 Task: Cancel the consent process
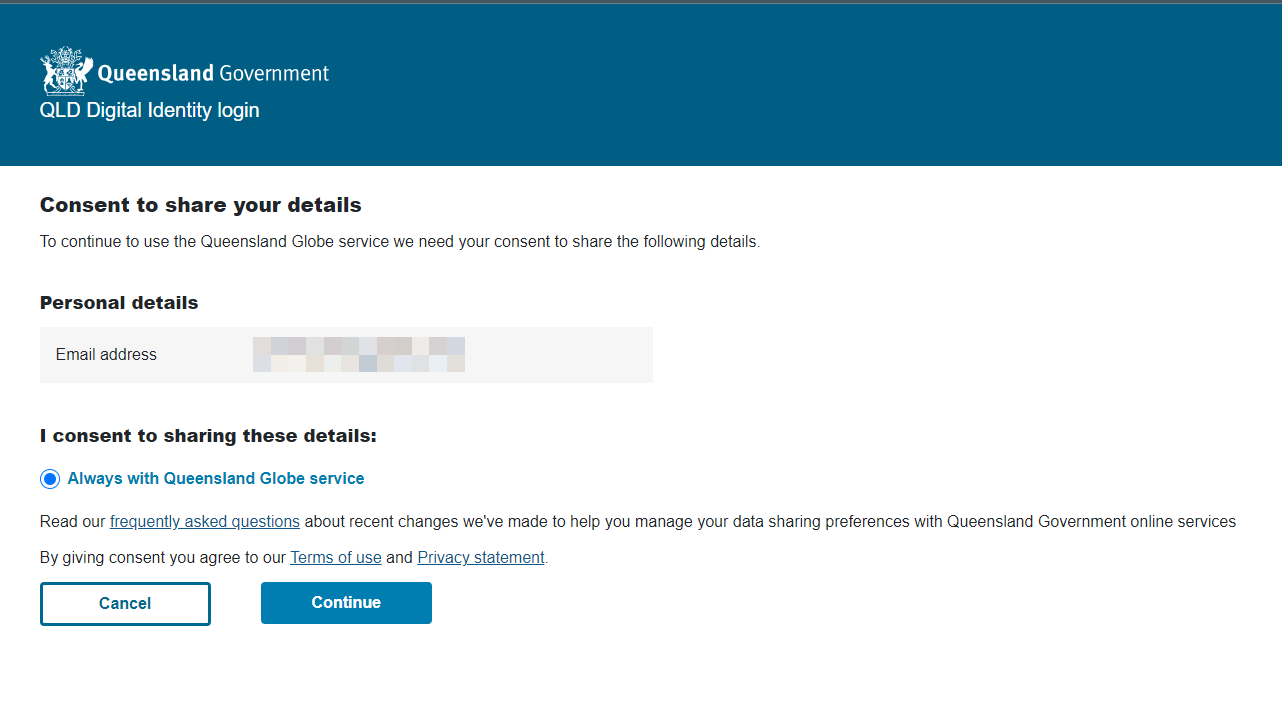tap(125, 603)
